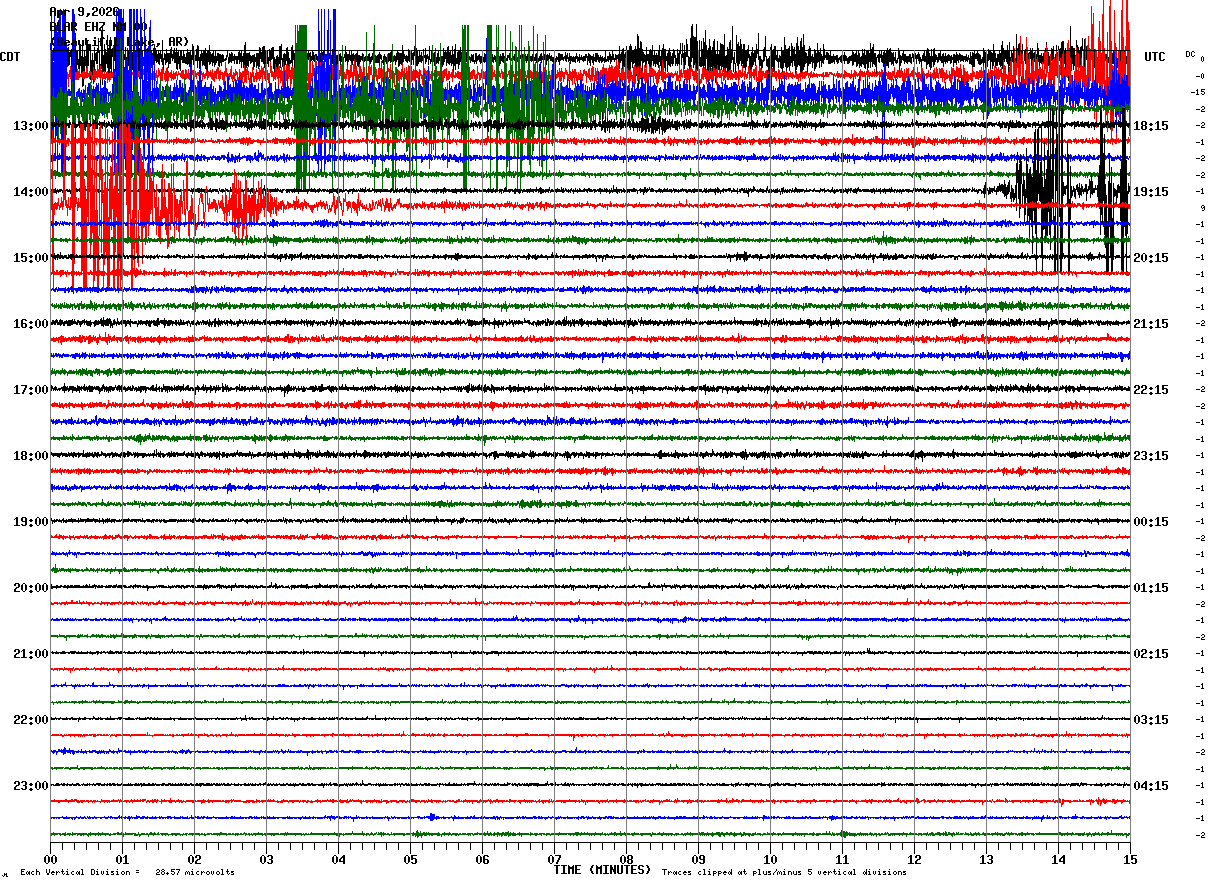Select the 16:00 CDT time label
Viewport: 1210px width, 886px height.
[31, 324]
